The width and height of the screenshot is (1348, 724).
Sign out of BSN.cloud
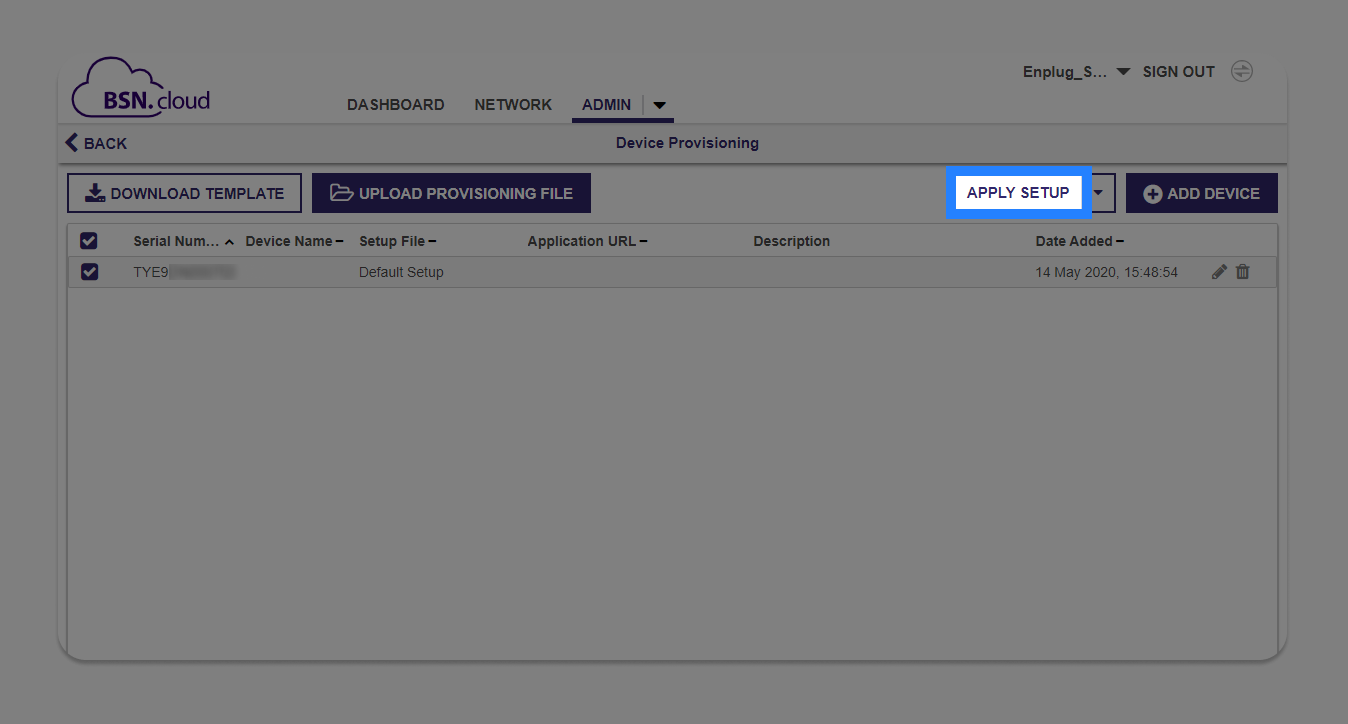[x=1178, y=71]
